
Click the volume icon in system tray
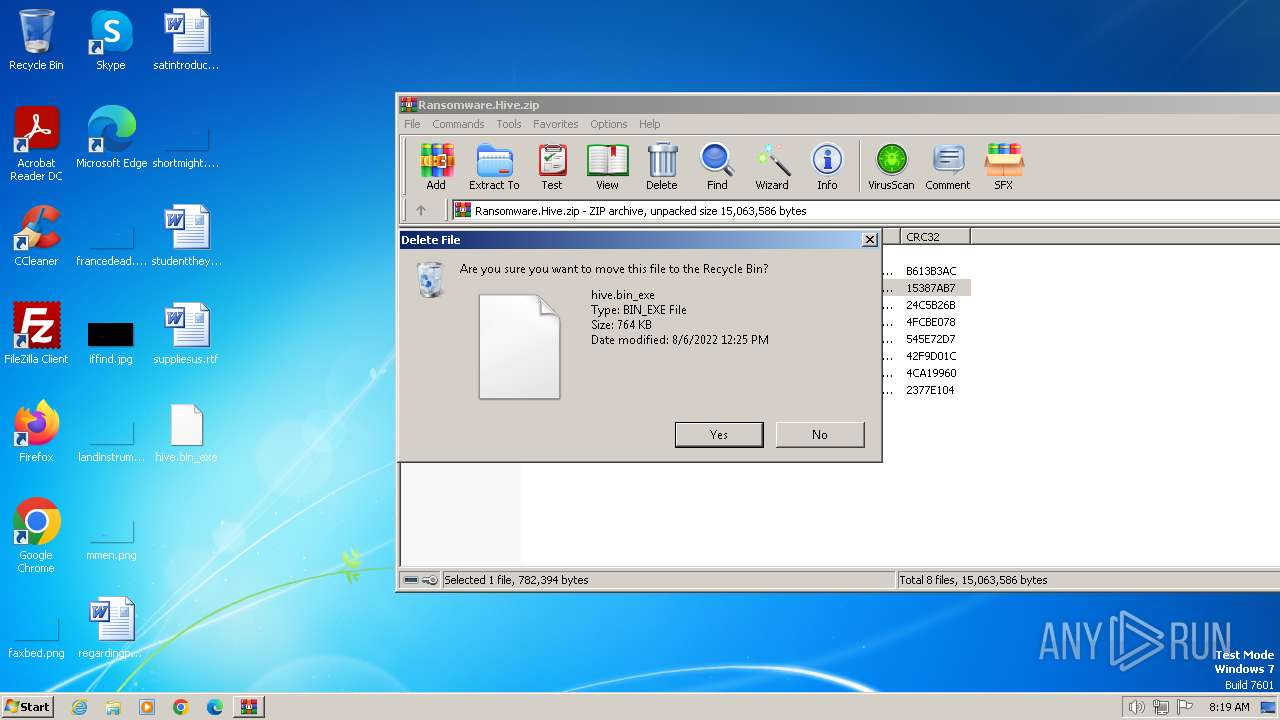tap(1136, 707)
